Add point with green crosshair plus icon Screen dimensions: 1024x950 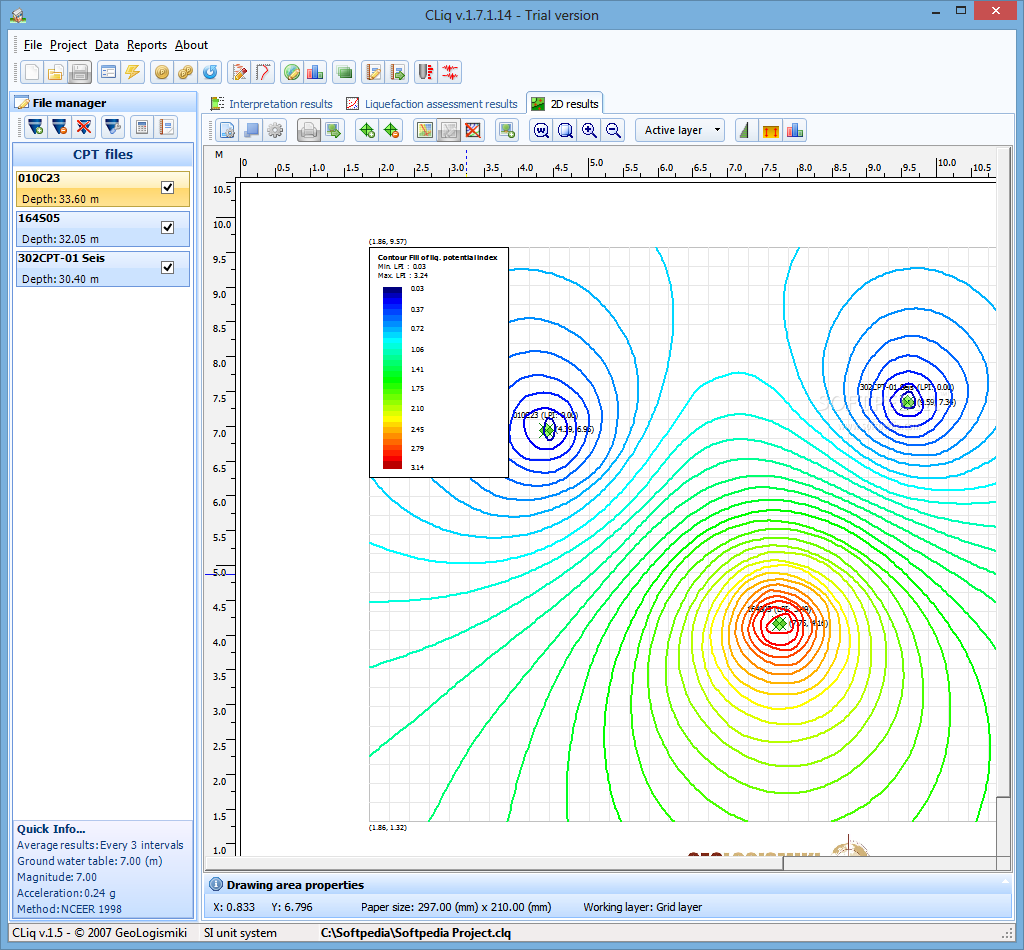pos(367,131)
